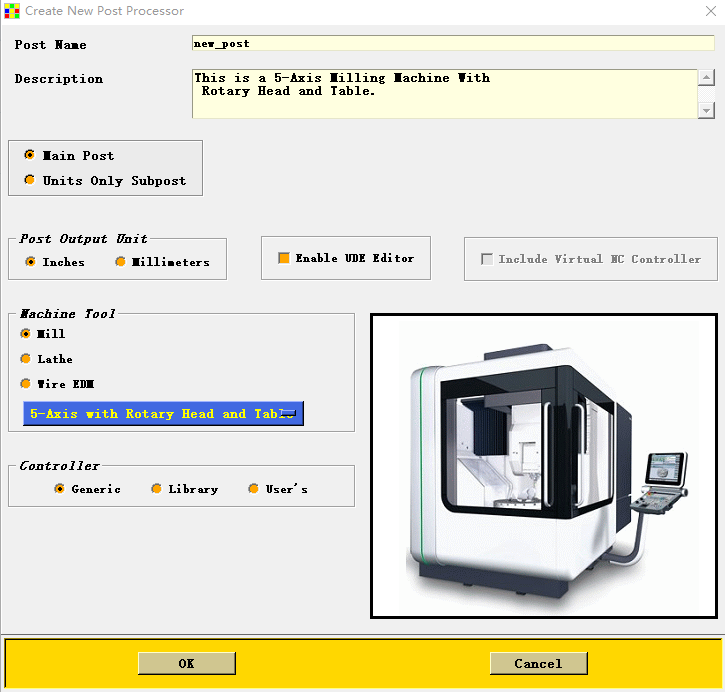Click inside the Description text box

coord(444,93)
